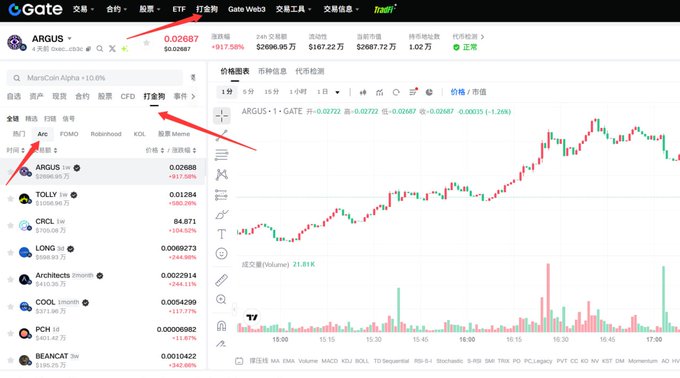Screen dimensions: 680x378
Task: Star the PCH row in list
Action: [10, 333]
